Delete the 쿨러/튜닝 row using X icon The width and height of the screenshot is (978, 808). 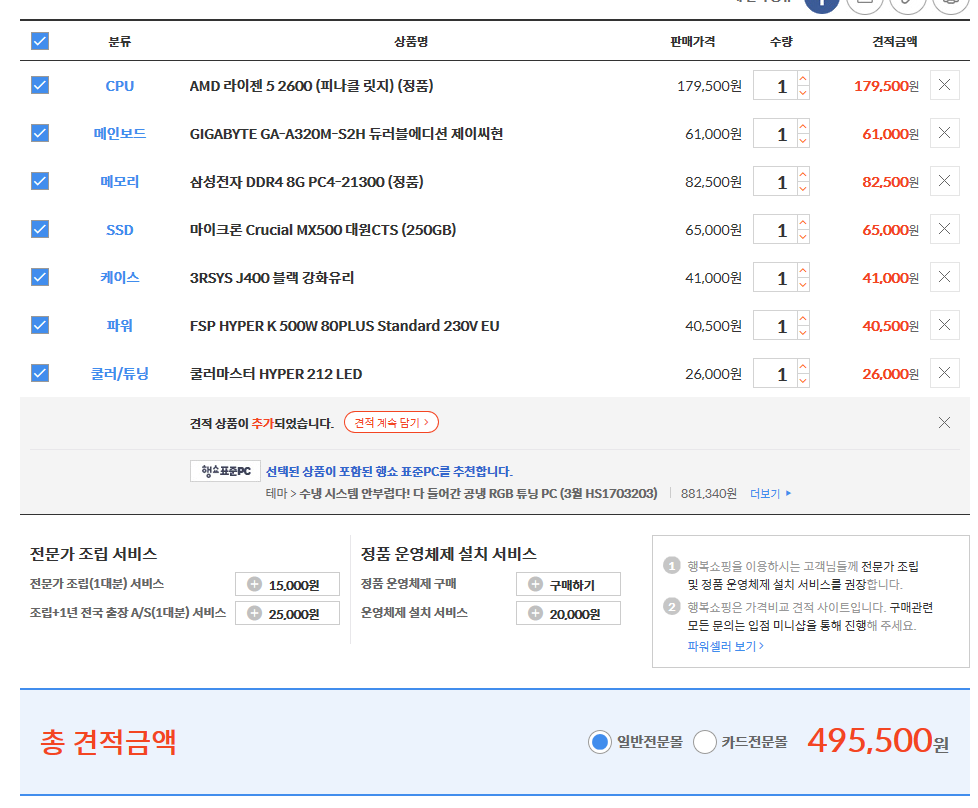point(944,374)
